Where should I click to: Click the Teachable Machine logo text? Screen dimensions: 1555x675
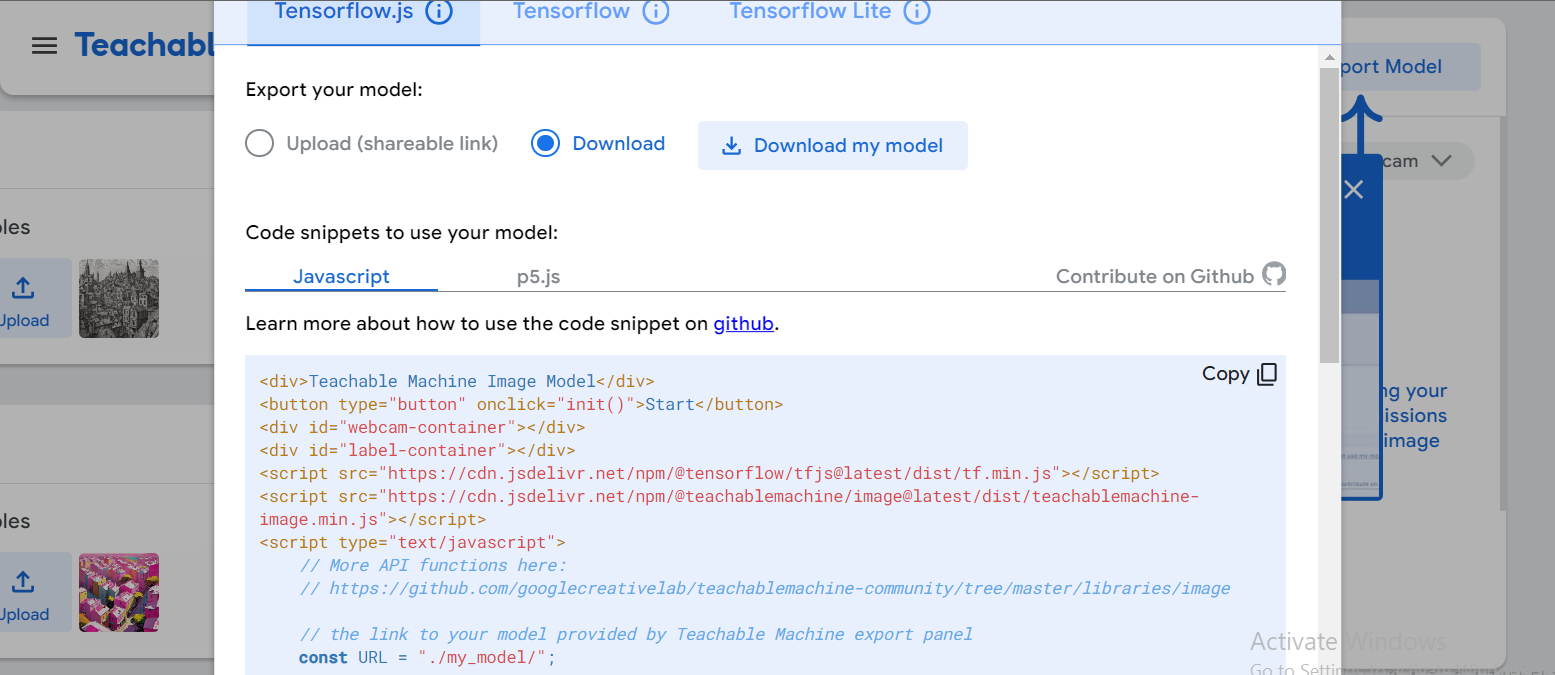(144, 45)
